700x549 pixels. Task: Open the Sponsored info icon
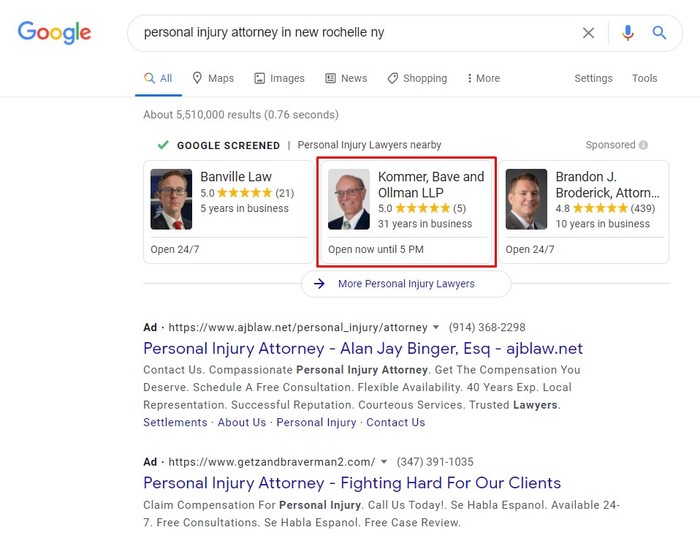point(643,145)
